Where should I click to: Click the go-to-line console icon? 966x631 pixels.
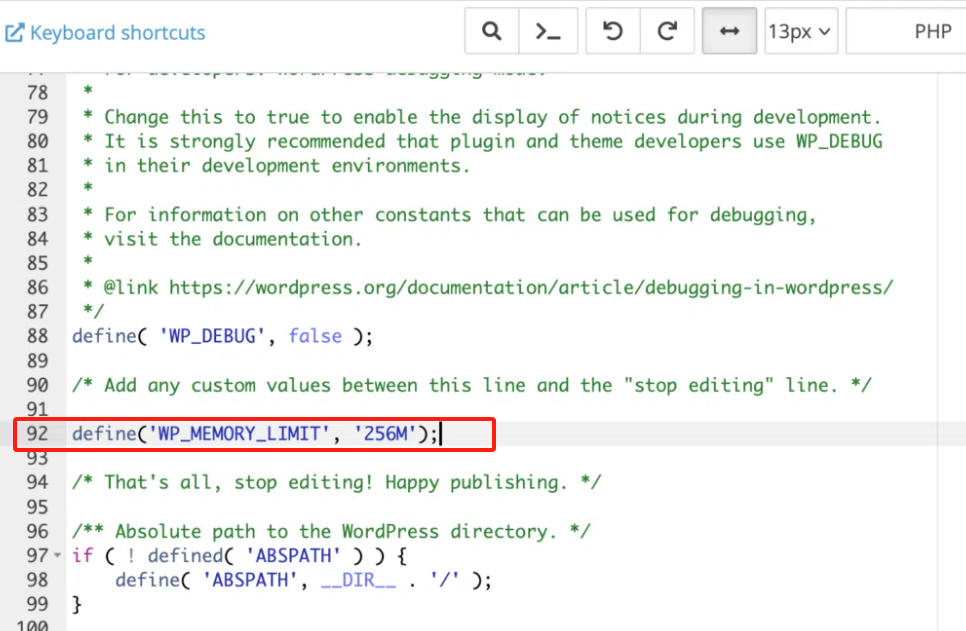548,31
